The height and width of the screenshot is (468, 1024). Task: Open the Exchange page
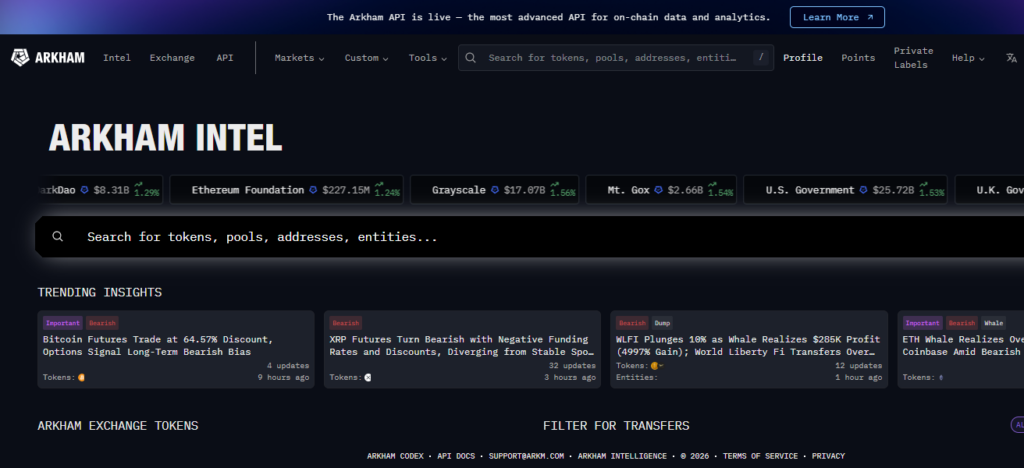pyautogui.click(x=172, y=57)
